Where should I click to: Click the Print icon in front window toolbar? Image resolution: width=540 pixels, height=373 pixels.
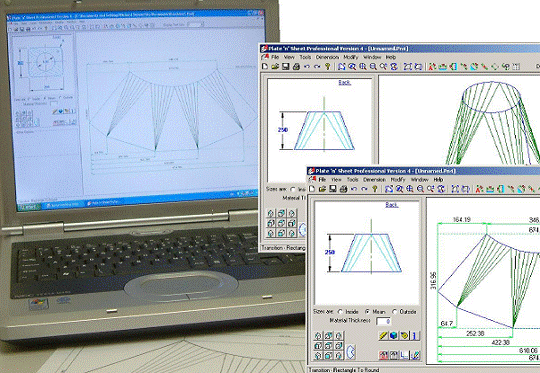tap(343, 189)
